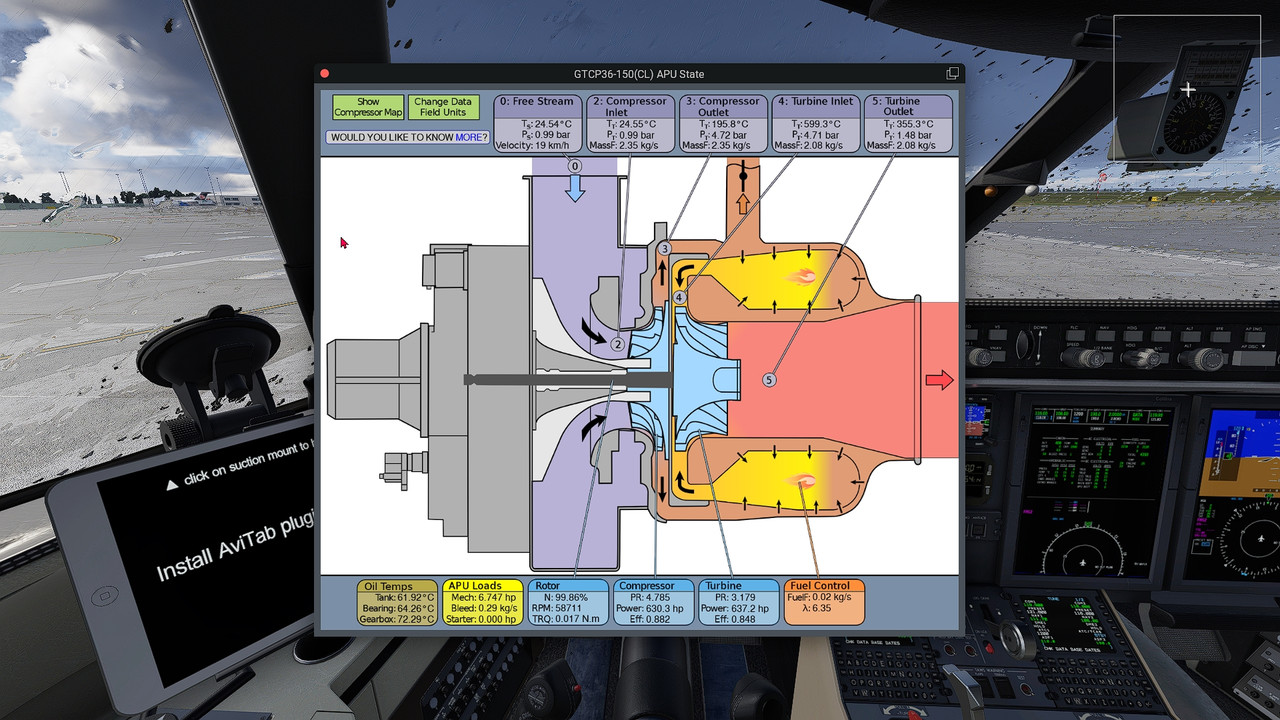Click the orange bleed air arrow
The height and width of the screenshot is (720, 1280).
742,203
